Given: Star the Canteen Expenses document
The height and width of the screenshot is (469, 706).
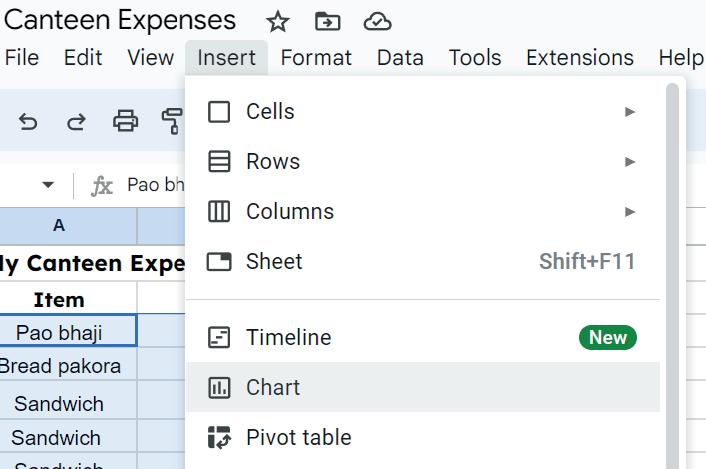Looking at the screenshot, I should [278, 21].
